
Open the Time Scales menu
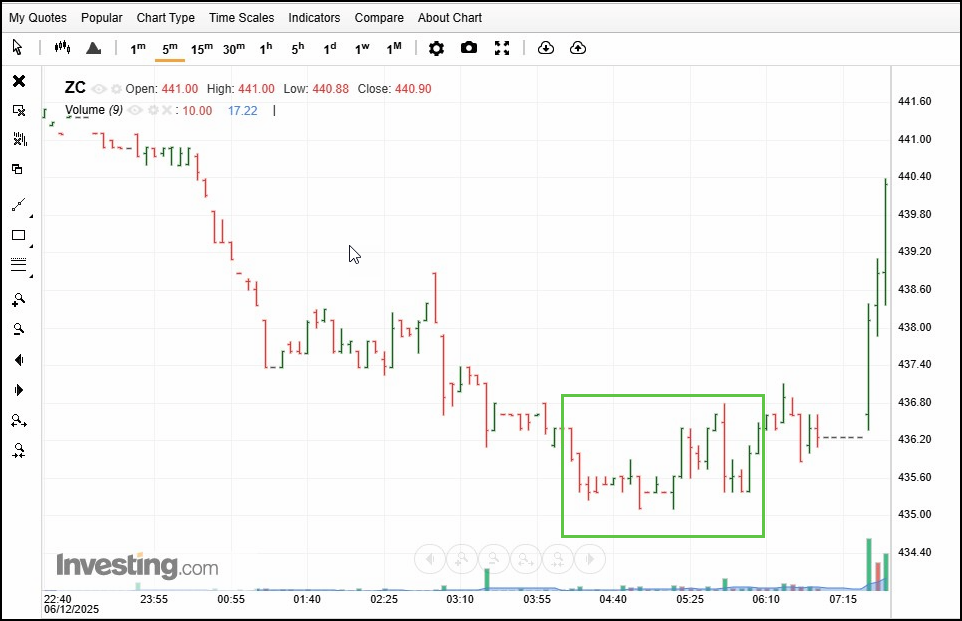(242, 18)
